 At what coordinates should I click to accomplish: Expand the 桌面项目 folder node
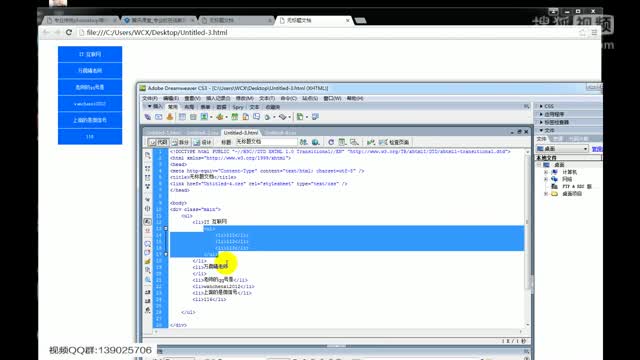coord(546,194)
